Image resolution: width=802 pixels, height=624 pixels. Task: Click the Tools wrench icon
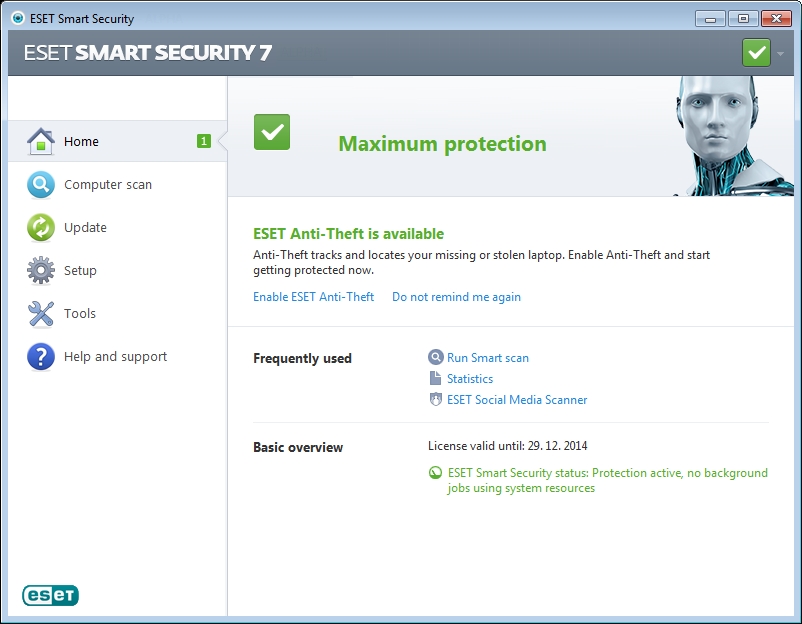(40, 314)
